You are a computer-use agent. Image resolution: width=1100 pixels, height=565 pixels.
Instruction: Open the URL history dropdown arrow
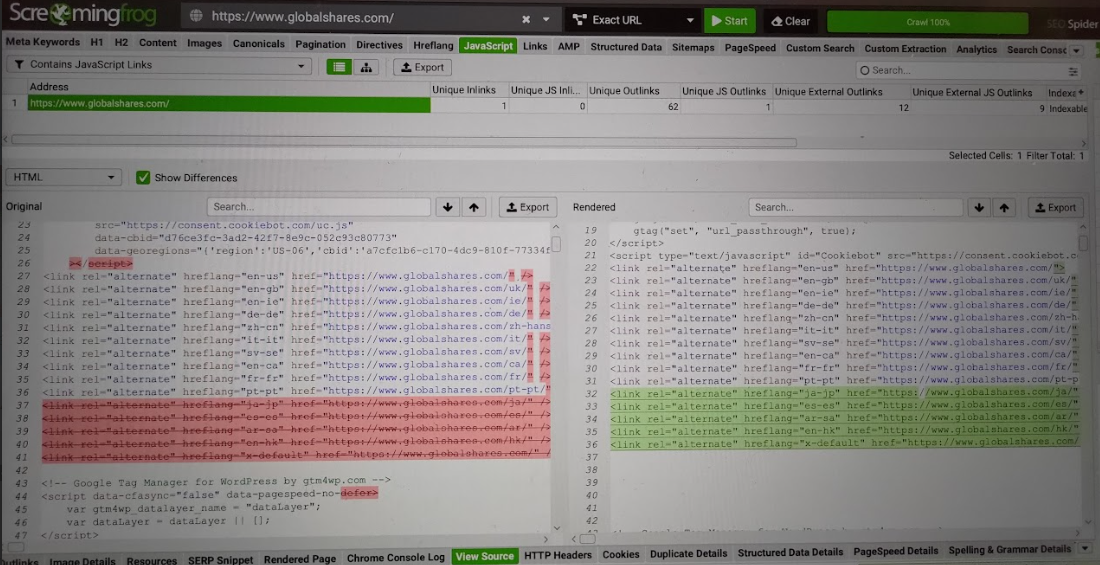coord(546,19)
